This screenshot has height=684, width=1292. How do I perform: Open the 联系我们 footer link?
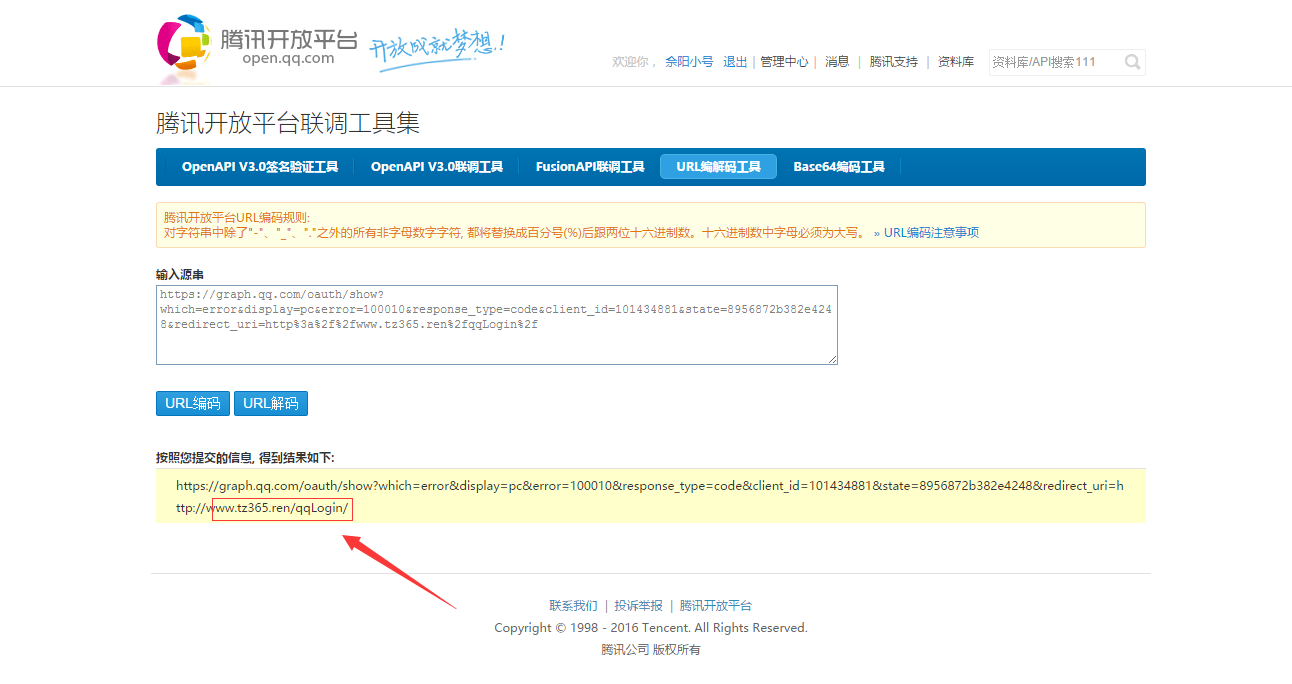[x=573, y=606]
